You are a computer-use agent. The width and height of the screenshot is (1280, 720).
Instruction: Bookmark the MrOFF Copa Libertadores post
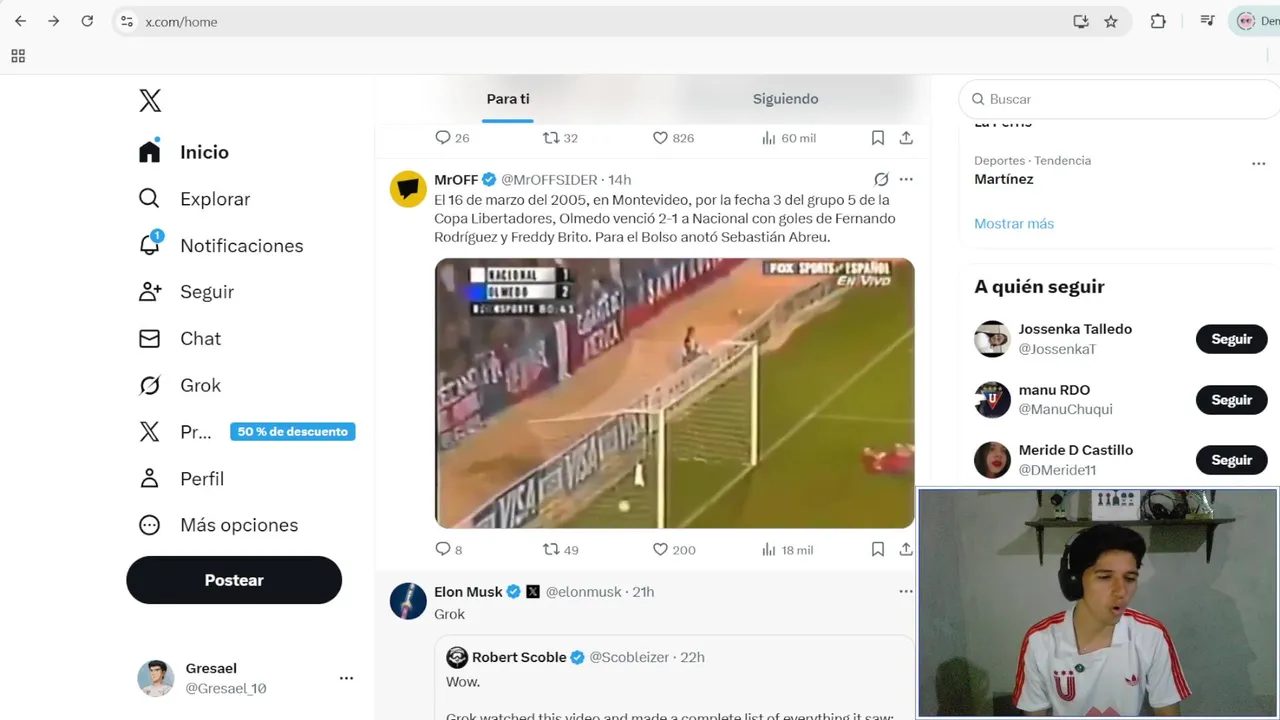coord(877,549)
